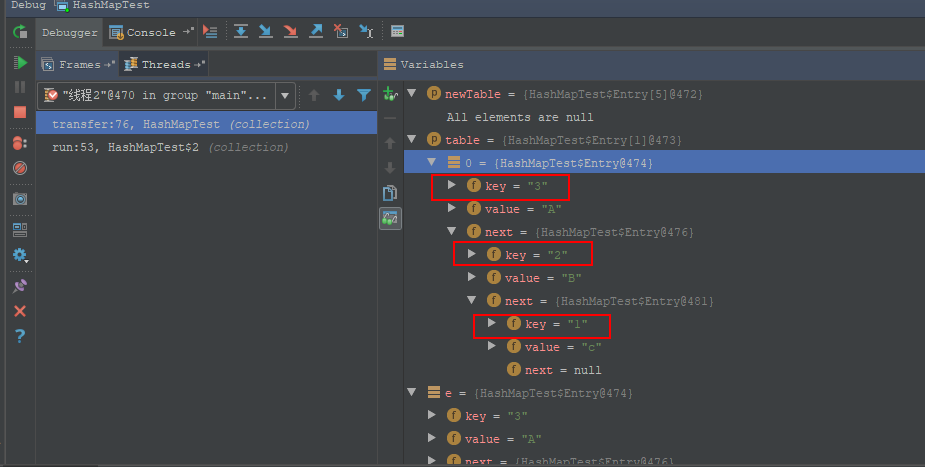Next frame blue down arrow
The width and height of the screenshot is (925, 467).
(339, 95)
